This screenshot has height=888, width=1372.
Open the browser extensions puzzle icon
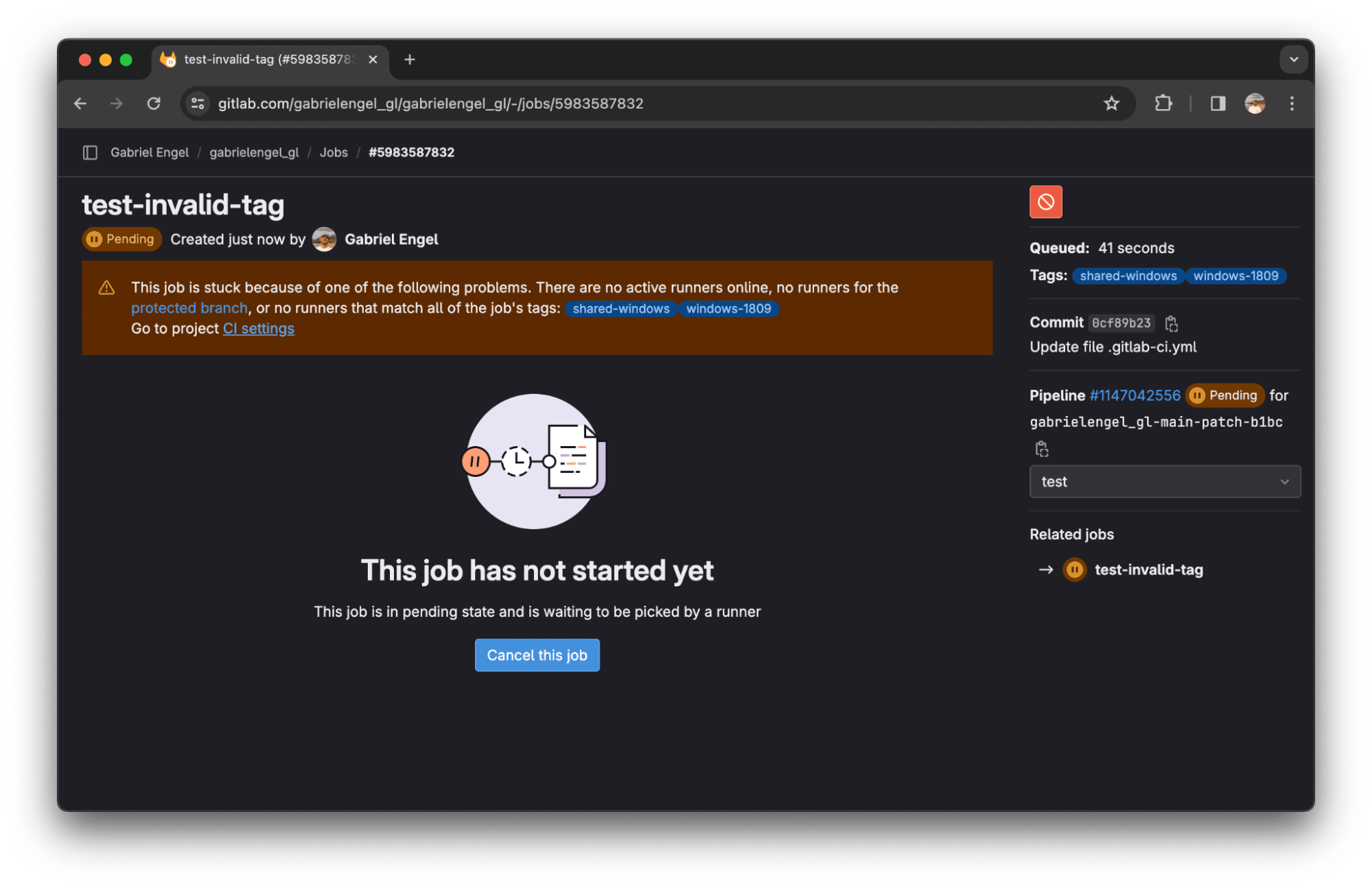click(1163, 104)
